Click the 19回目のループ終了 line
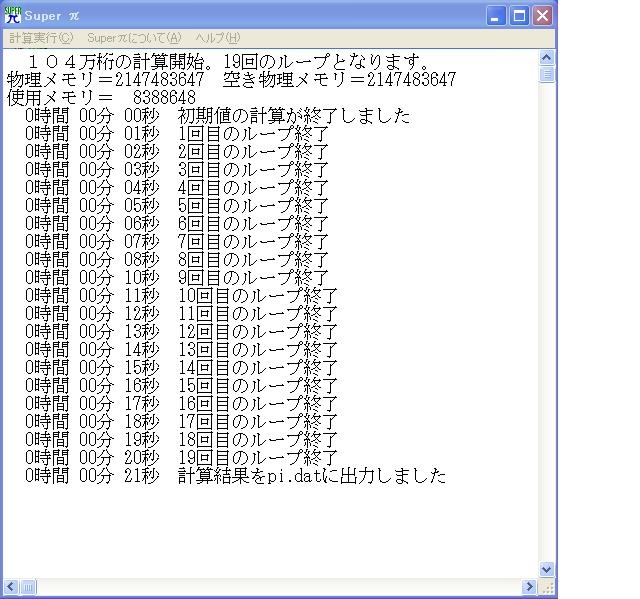The image size is (640, 599). [x=181, y=457]
